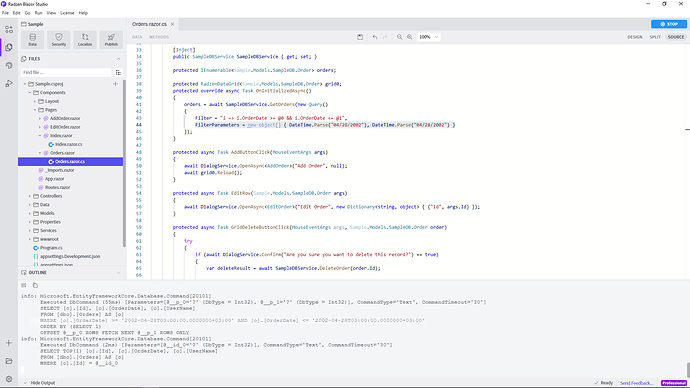Open the Data panel icon
The height and width of the screenshot is (388, 690).
click(x=32, y=40)
